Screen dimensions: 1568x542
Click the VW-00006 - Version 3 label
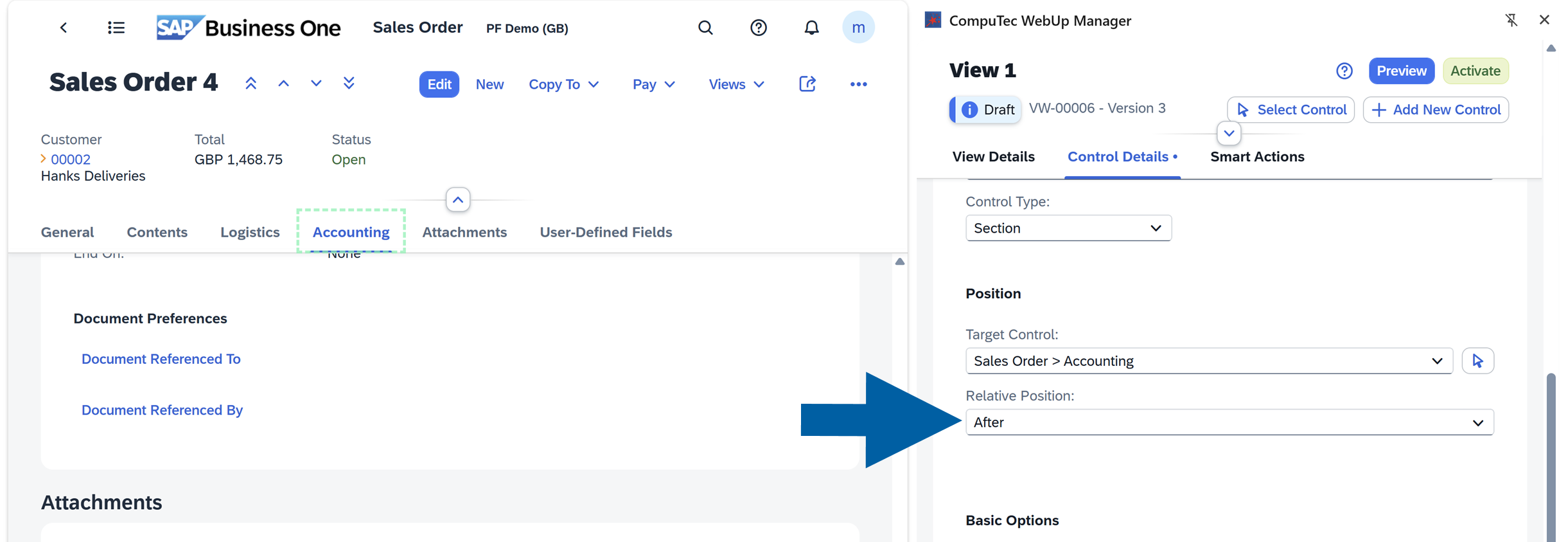[x=1097, y=108]
